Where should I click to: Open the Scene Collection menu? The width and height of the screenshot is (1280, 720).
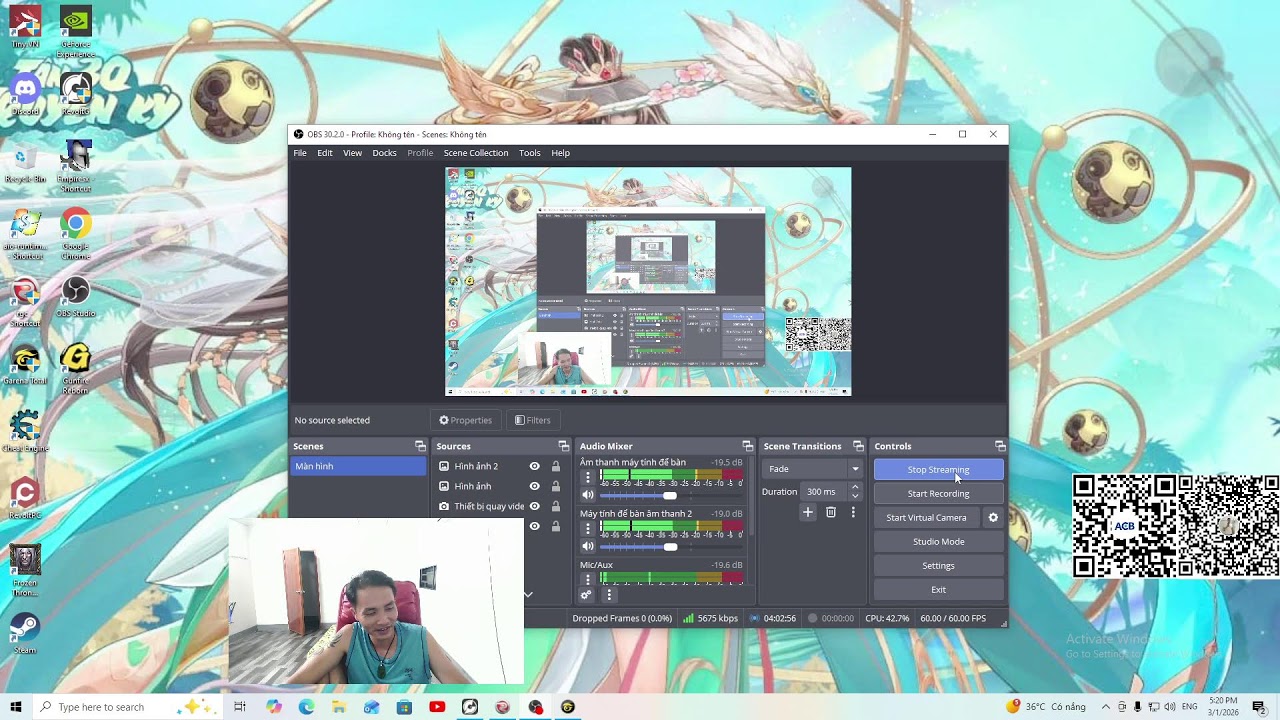tap(476, 153)
